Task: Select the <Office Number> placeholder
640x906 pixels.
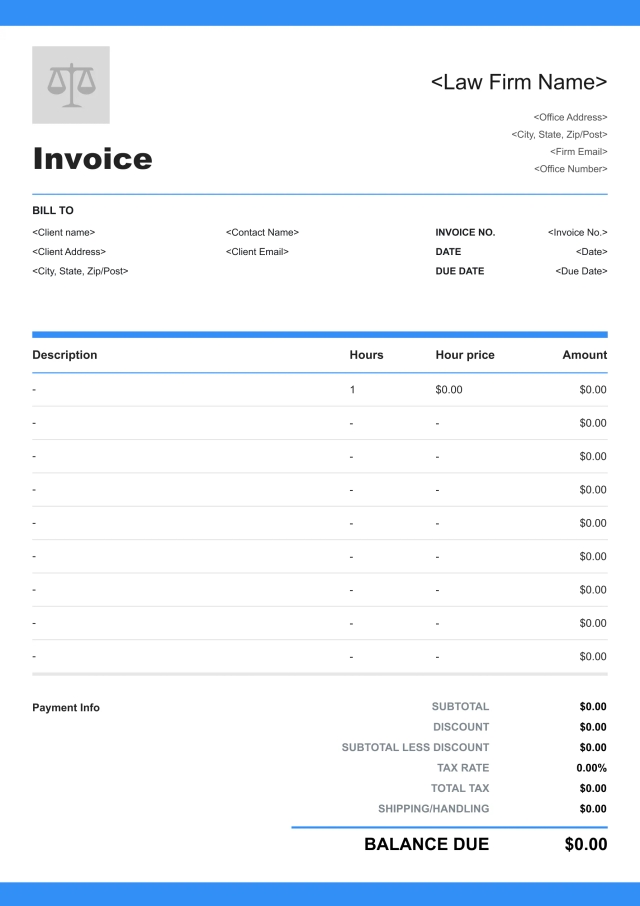Action: pyautogui.click(x=570, y=169)
